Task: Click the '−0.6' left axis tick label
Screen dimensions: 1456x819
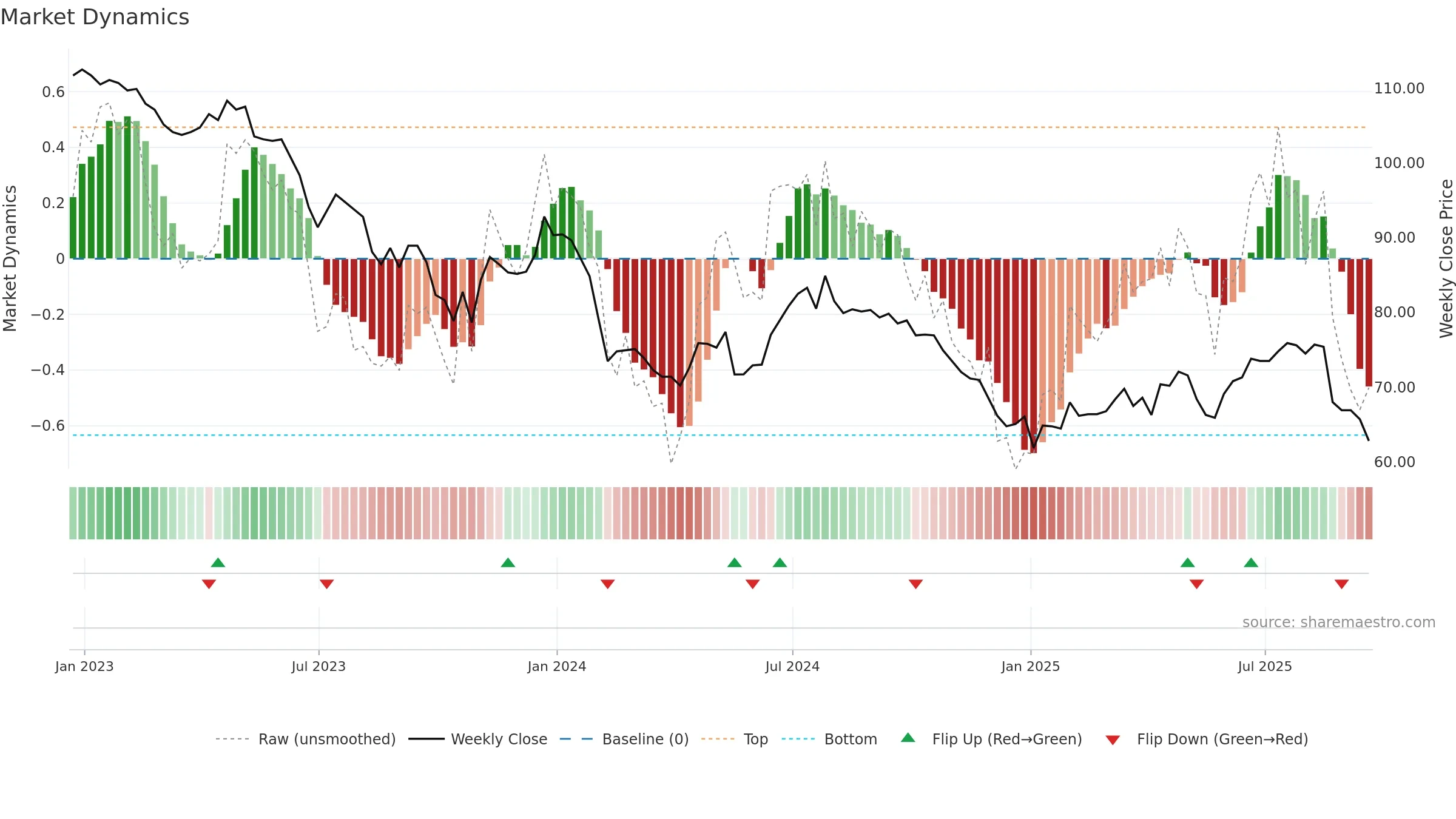Action: 48,426
